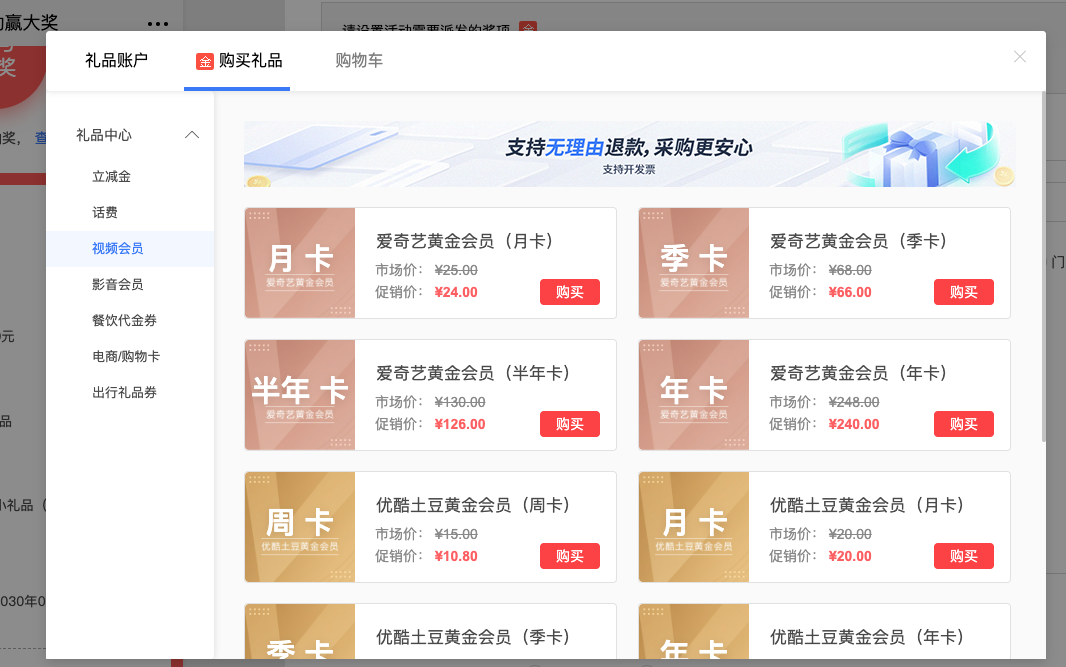Open the three-dot menu in background page

coord(158,24)
